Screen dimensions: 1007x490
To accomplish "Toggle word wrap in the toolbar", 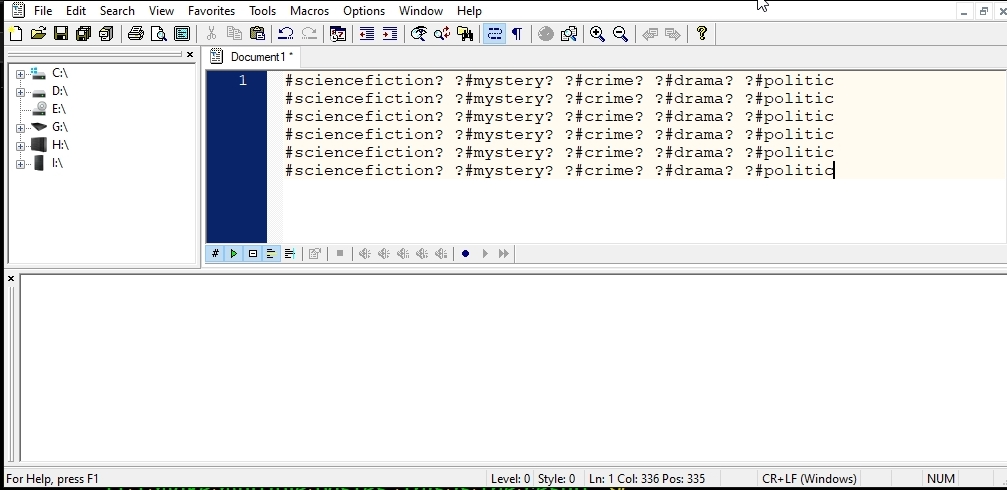I will (495, 33).
